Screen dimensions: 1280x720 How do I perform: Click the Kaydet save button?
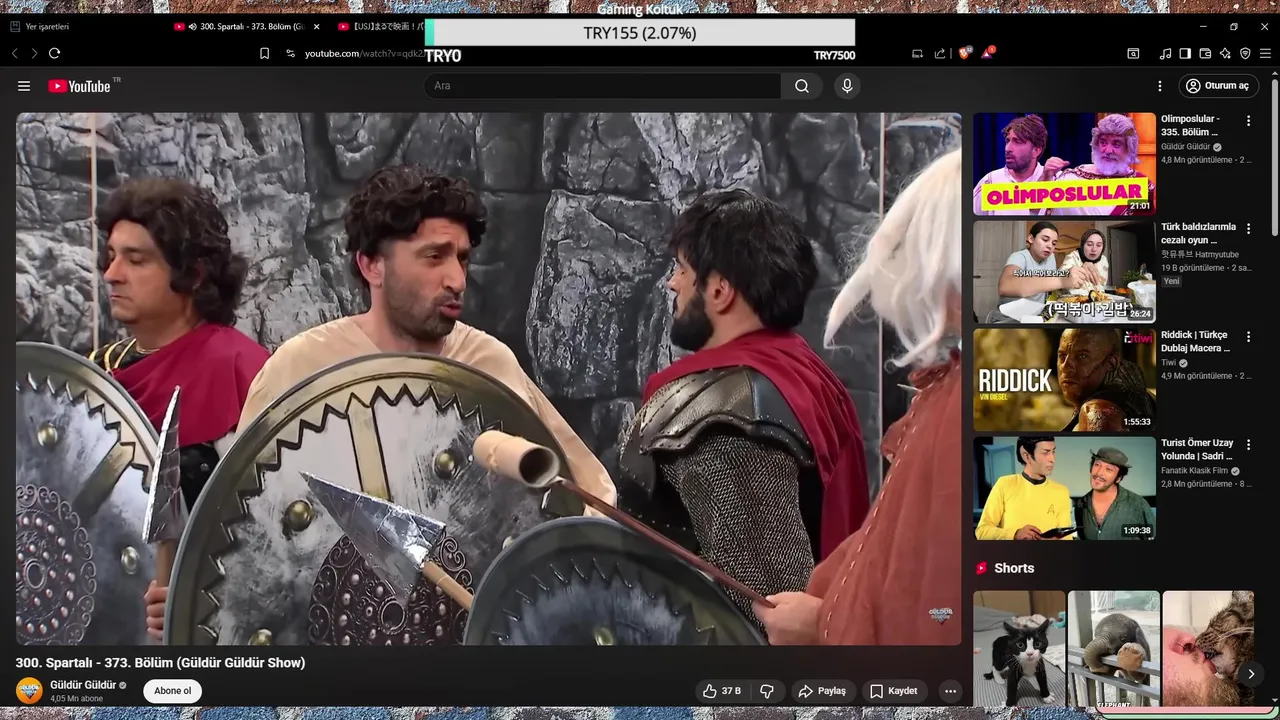point(894,691)
